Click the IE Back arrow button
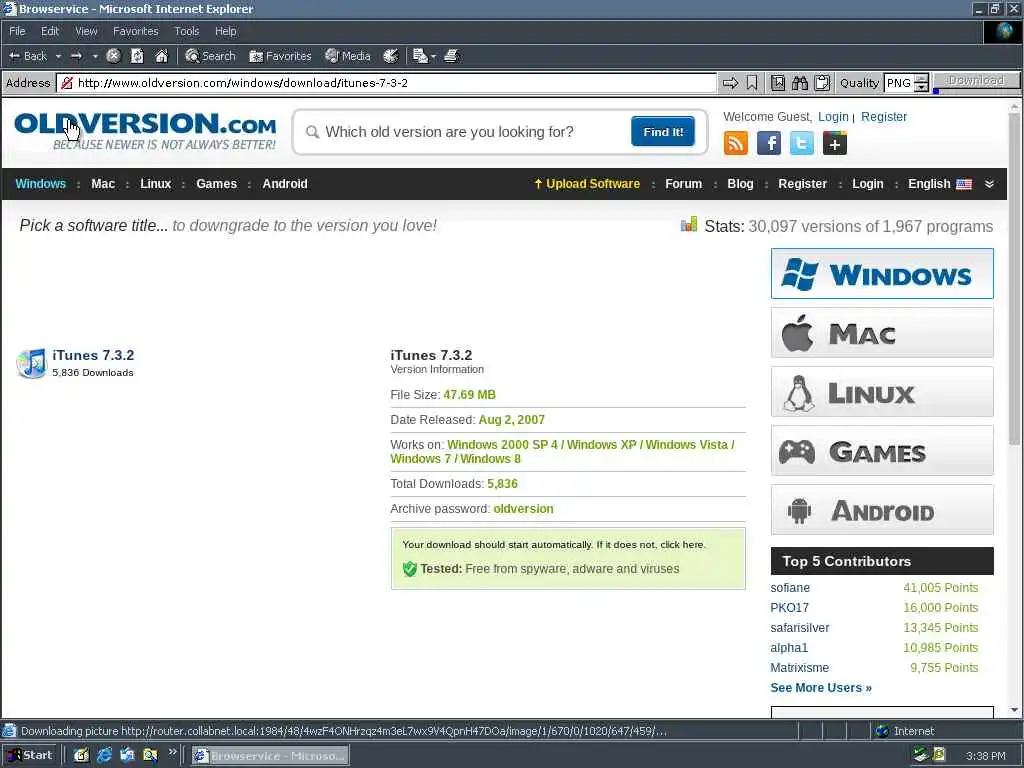This screenshot has height=768, width=1024. [27, 56]
